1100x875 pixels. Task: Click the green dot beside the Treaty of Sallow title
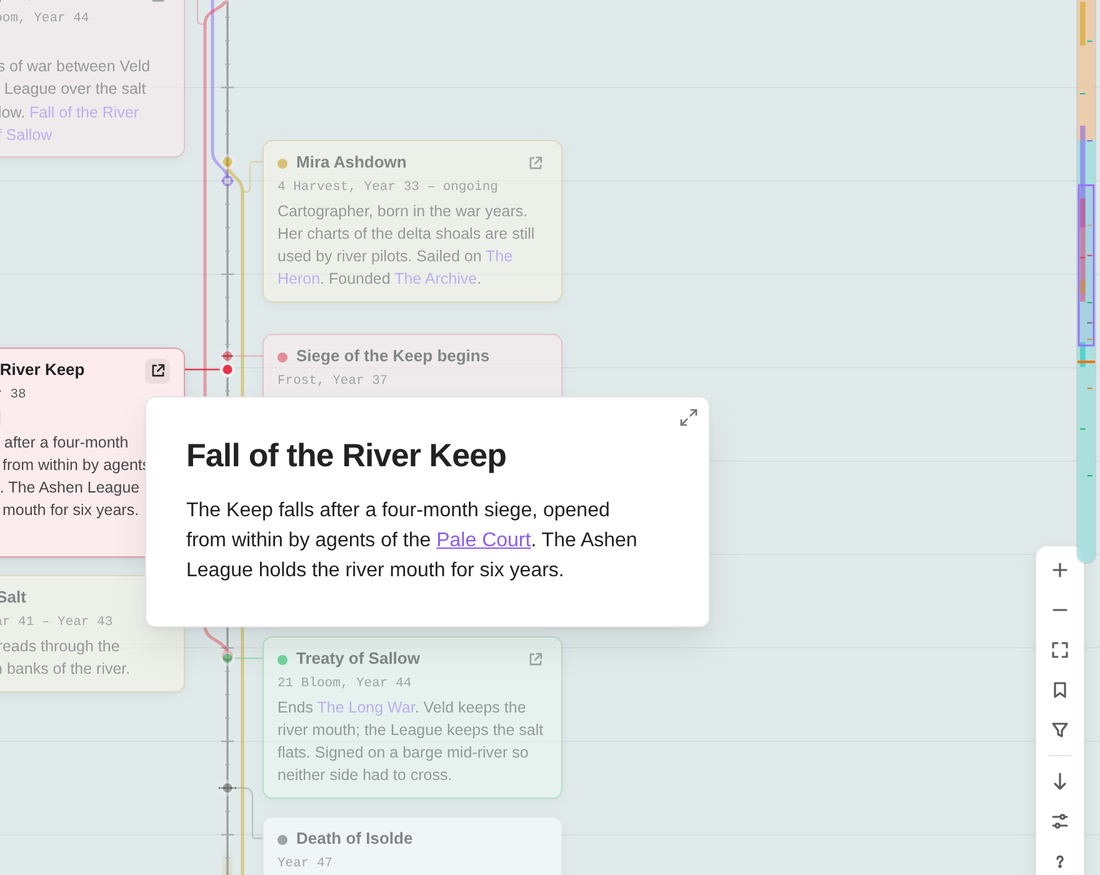tap(283, 660)
